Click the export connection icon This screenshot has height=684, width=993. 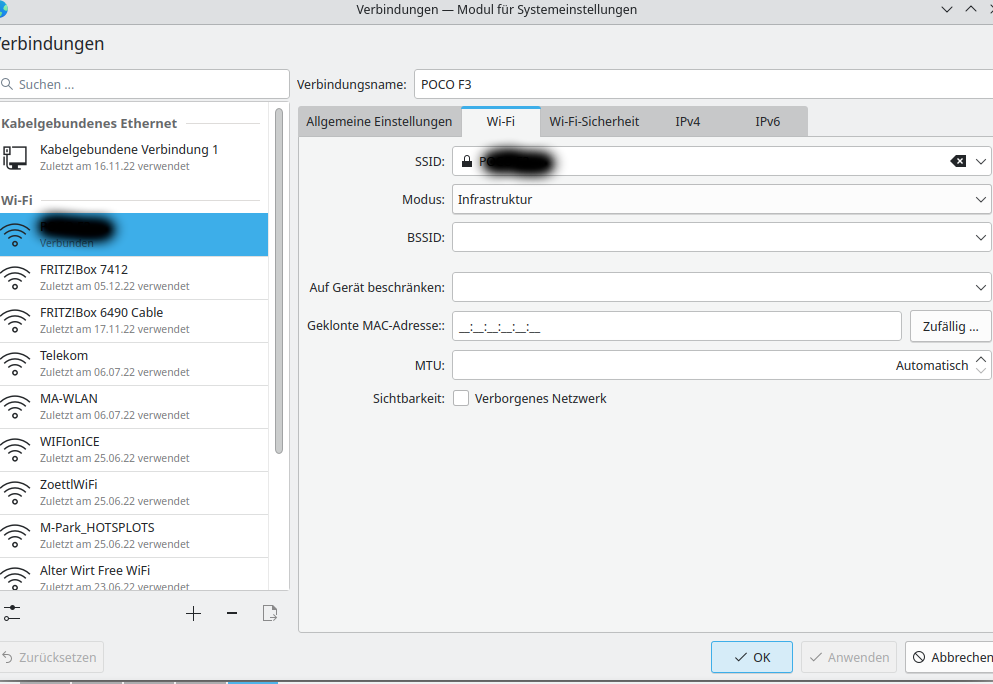click(x=269, y=613)
